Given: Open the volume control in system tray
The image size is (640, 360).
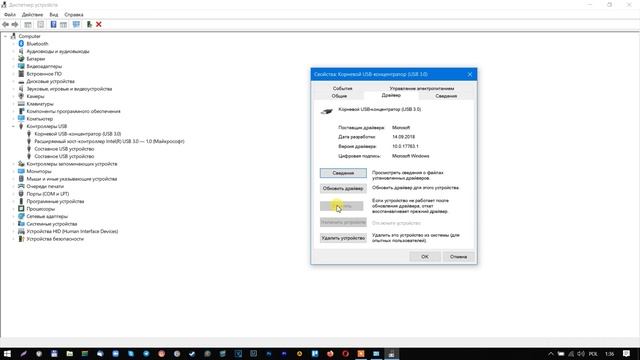Looking at the screenshot, I should click(580, 353).
